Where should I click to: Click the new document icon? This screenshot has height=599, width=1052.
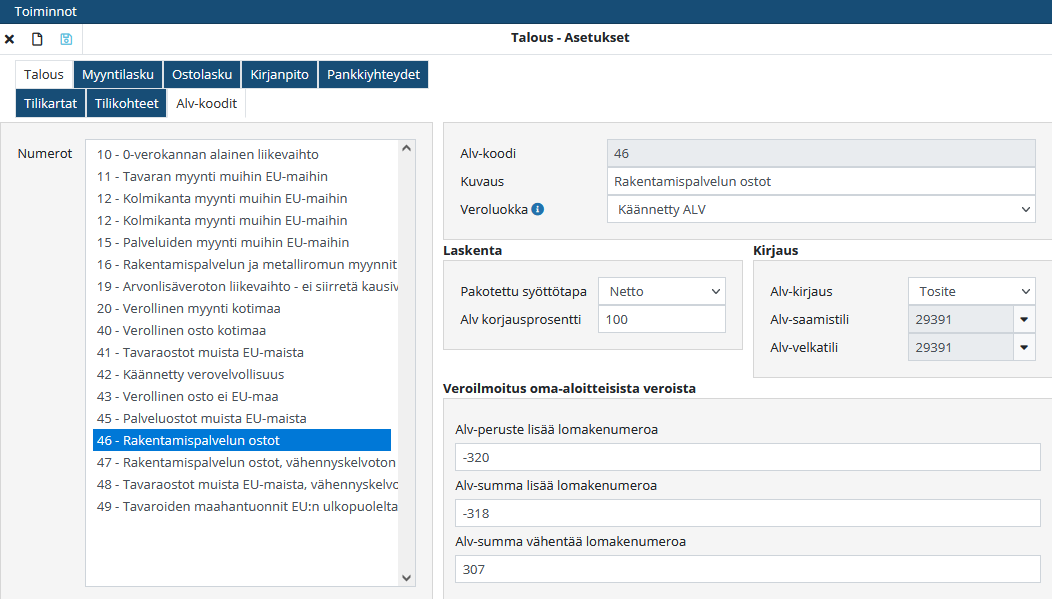38,39
